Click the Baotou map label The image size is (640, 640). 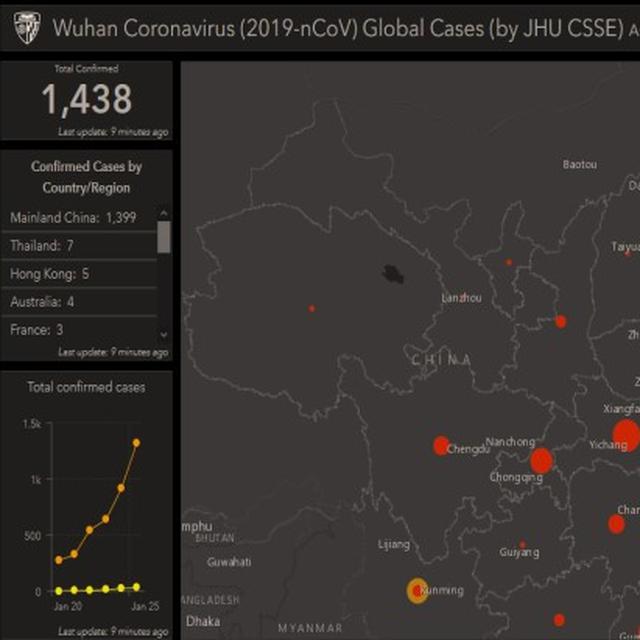pos(580,164)
